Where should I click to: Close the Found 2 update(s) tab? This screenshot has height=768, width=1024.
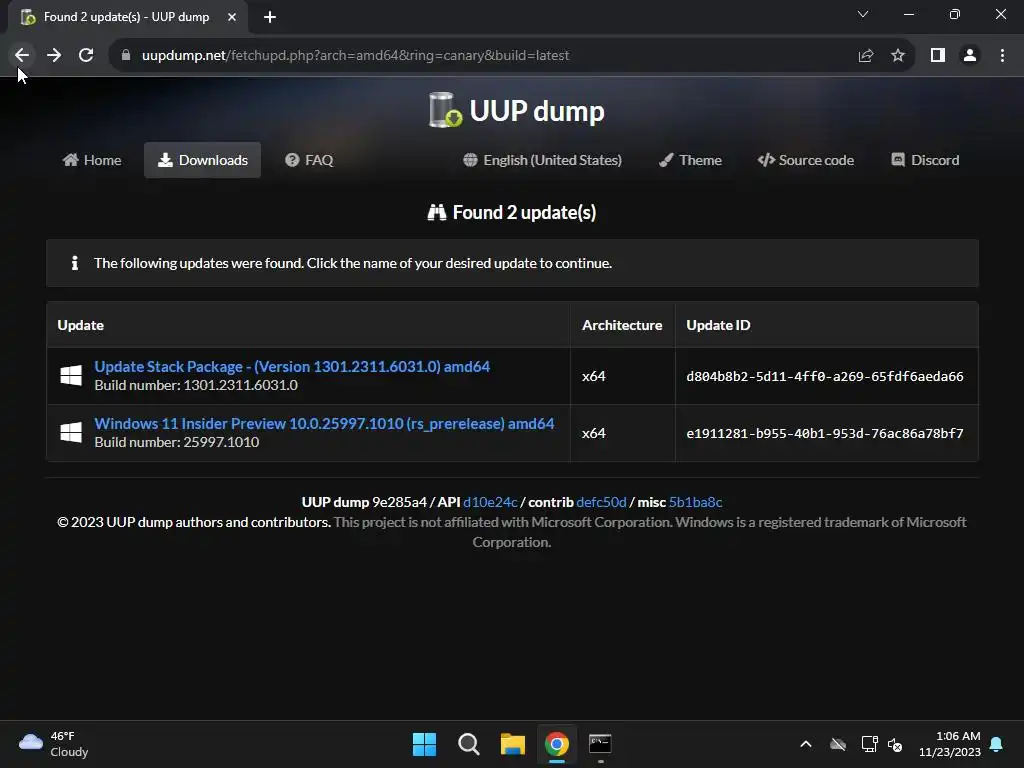tap(232, 17)
